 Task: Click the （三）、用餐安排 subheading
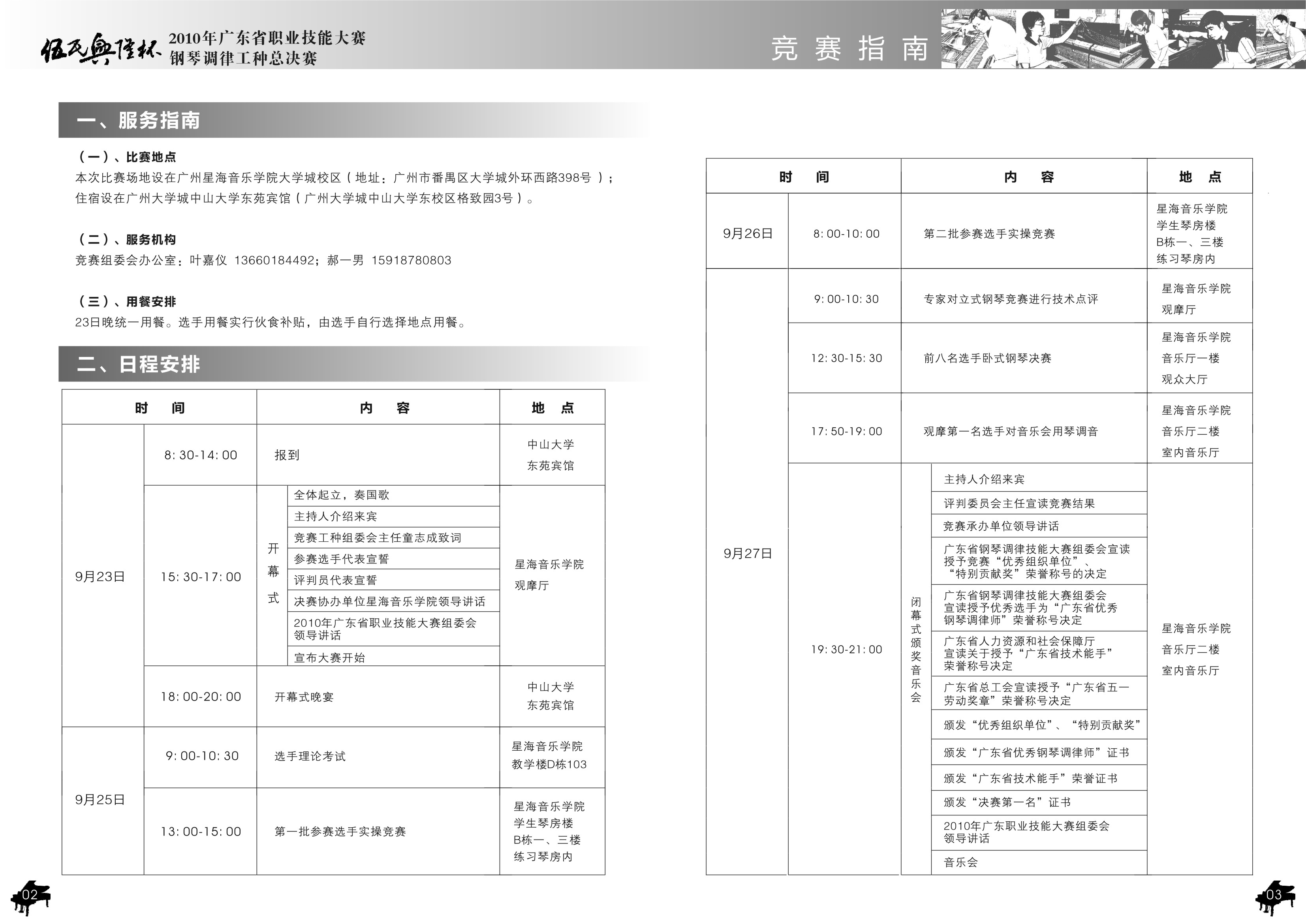pos(128,302)
